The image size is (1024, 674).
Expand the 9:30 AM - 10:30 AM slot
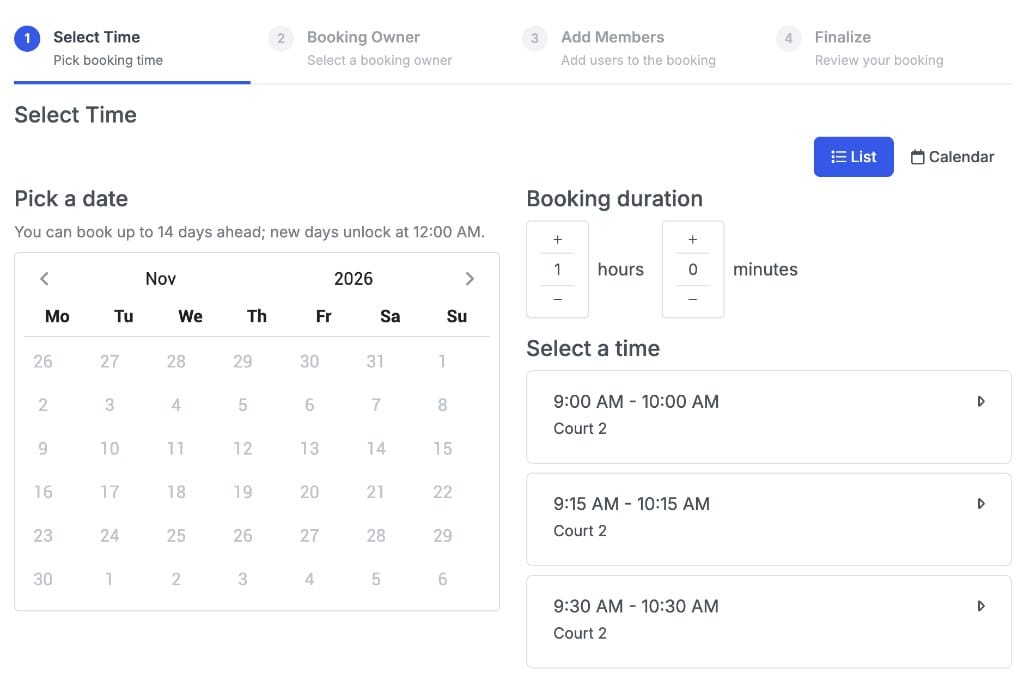pos(981,606)
